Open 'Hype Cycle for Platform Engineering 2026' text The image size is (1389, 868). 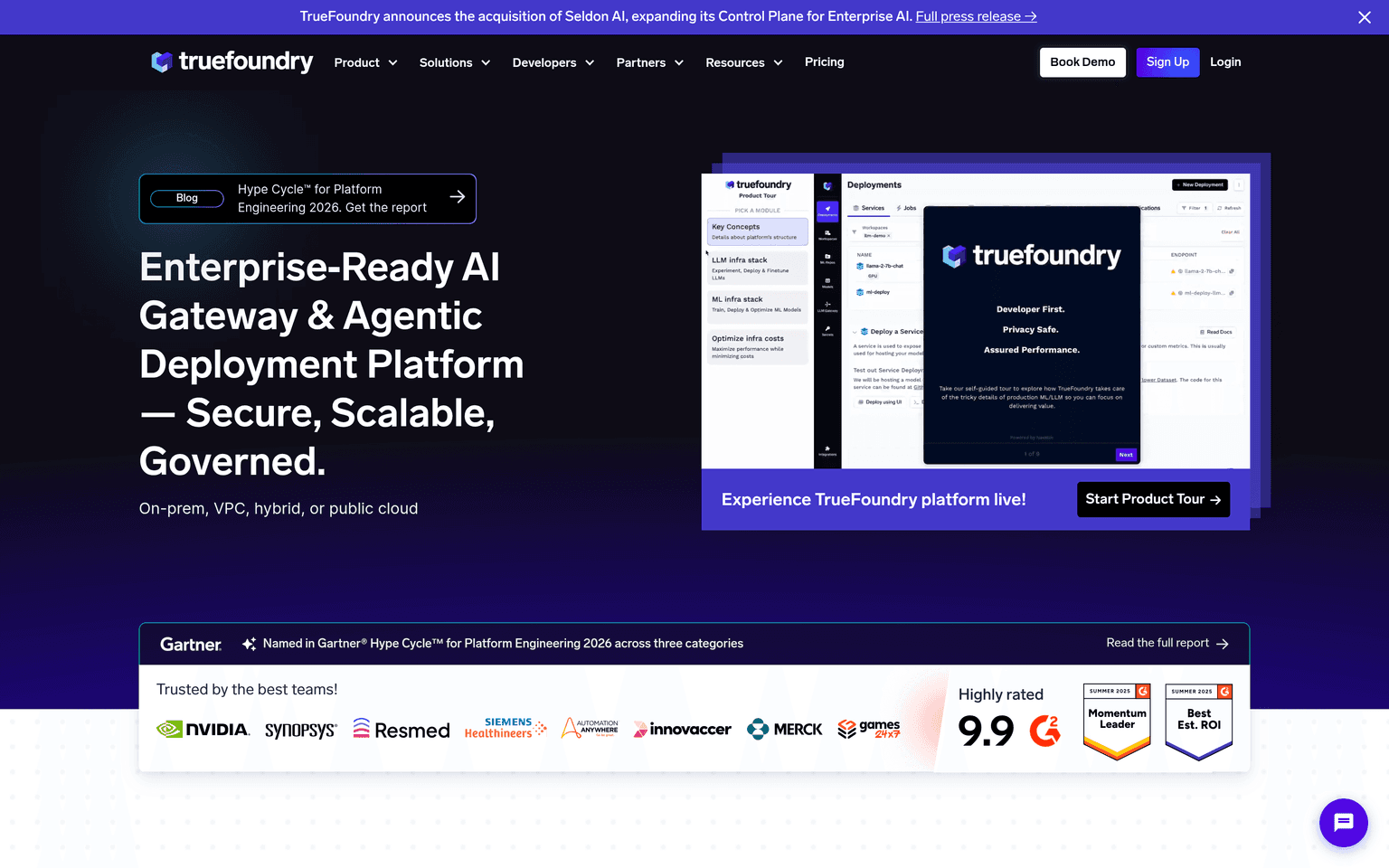pyautogui.click(x=332, y=198)
